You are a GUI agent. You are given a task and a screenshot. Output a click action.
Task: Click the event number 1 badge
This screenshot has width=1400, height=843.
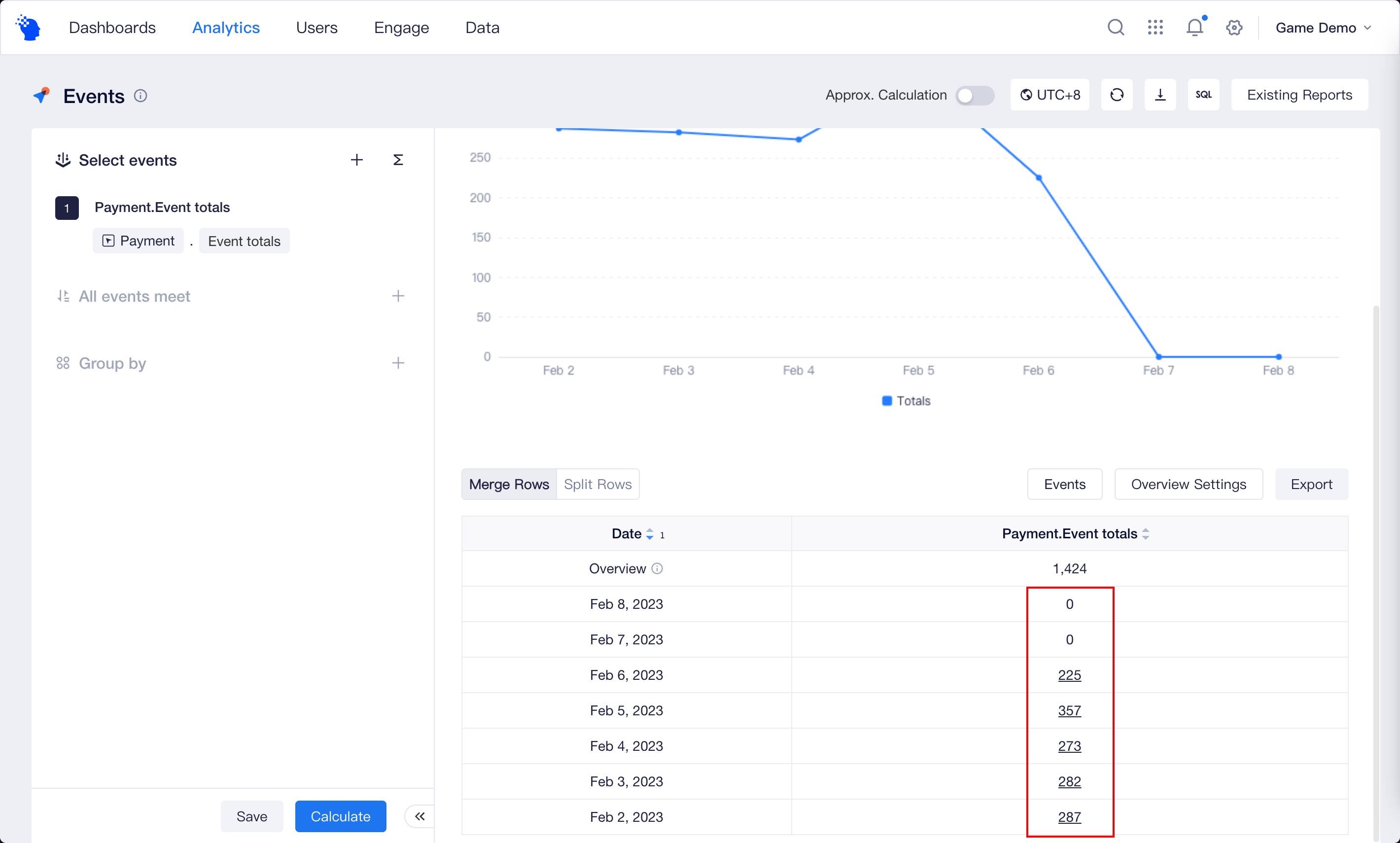click(x=67, y=208)
